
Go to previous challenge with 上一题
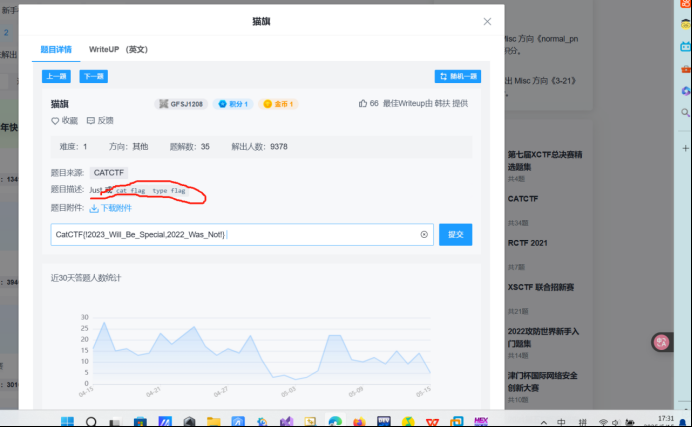point(56,76)
